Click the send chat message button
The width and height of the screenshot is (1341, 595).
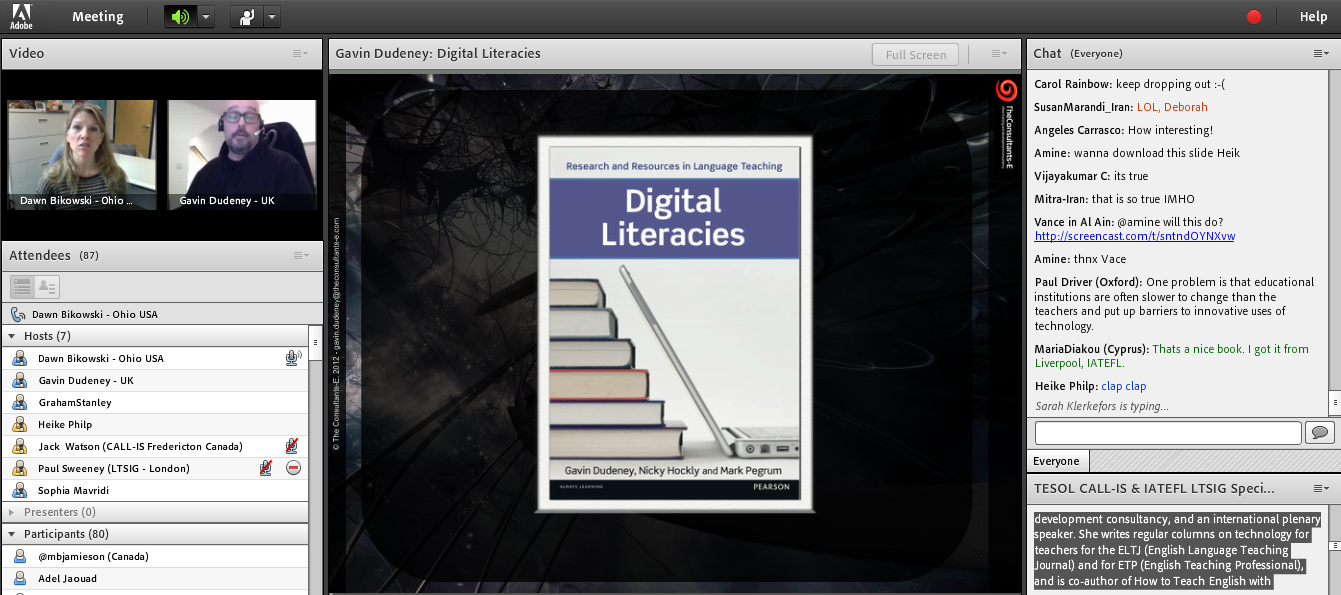coord(1319,432)
